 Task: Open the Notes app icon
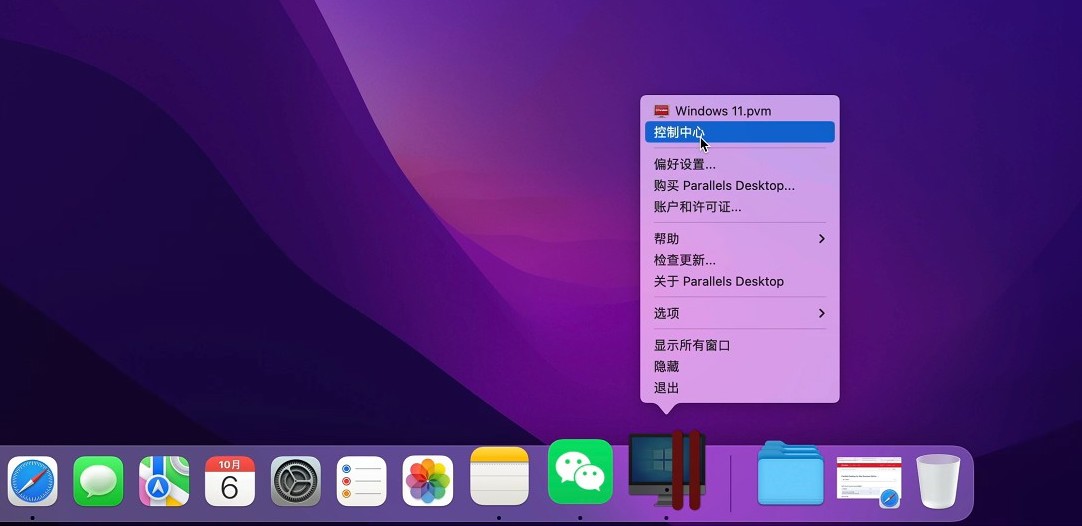pyautogui.click(x=499, y=477)
